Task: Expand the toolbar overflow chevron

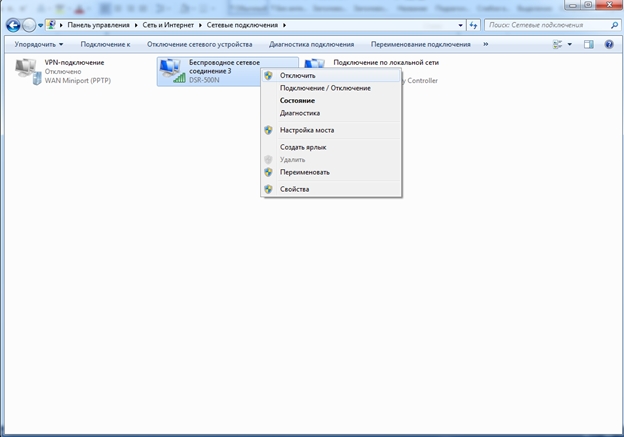Action: click(486, 45)
